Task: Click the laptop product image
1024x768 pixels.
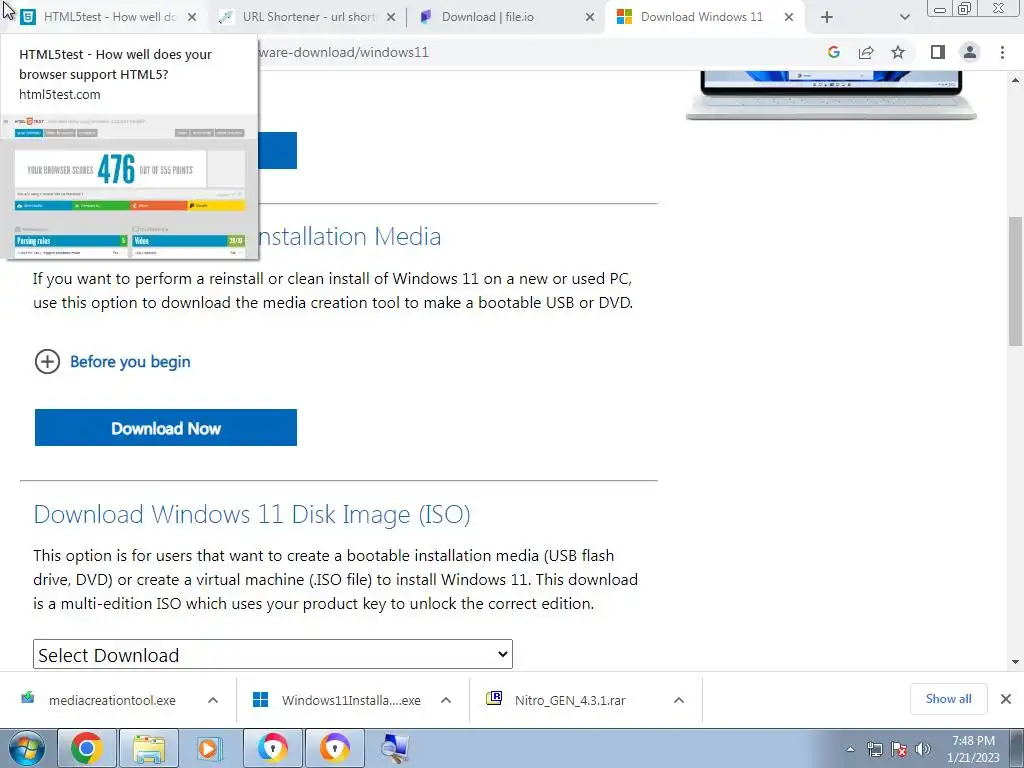Action: click(x=831, y=95)
